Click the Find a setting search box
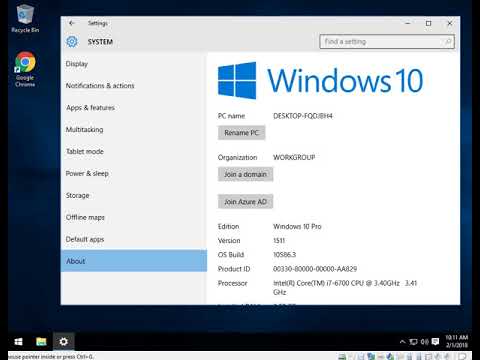 click(387, 42)
